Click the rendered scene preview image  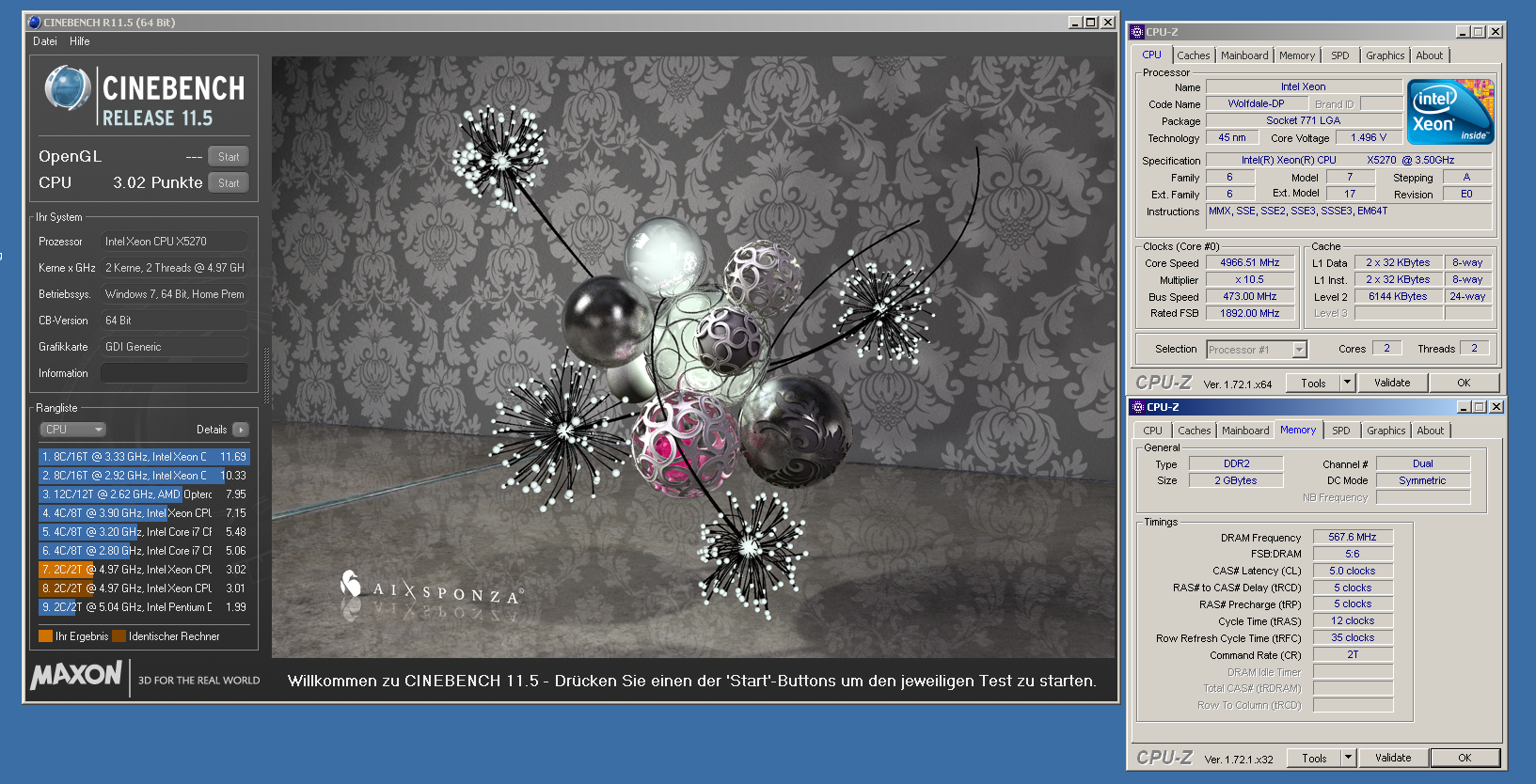693,357
